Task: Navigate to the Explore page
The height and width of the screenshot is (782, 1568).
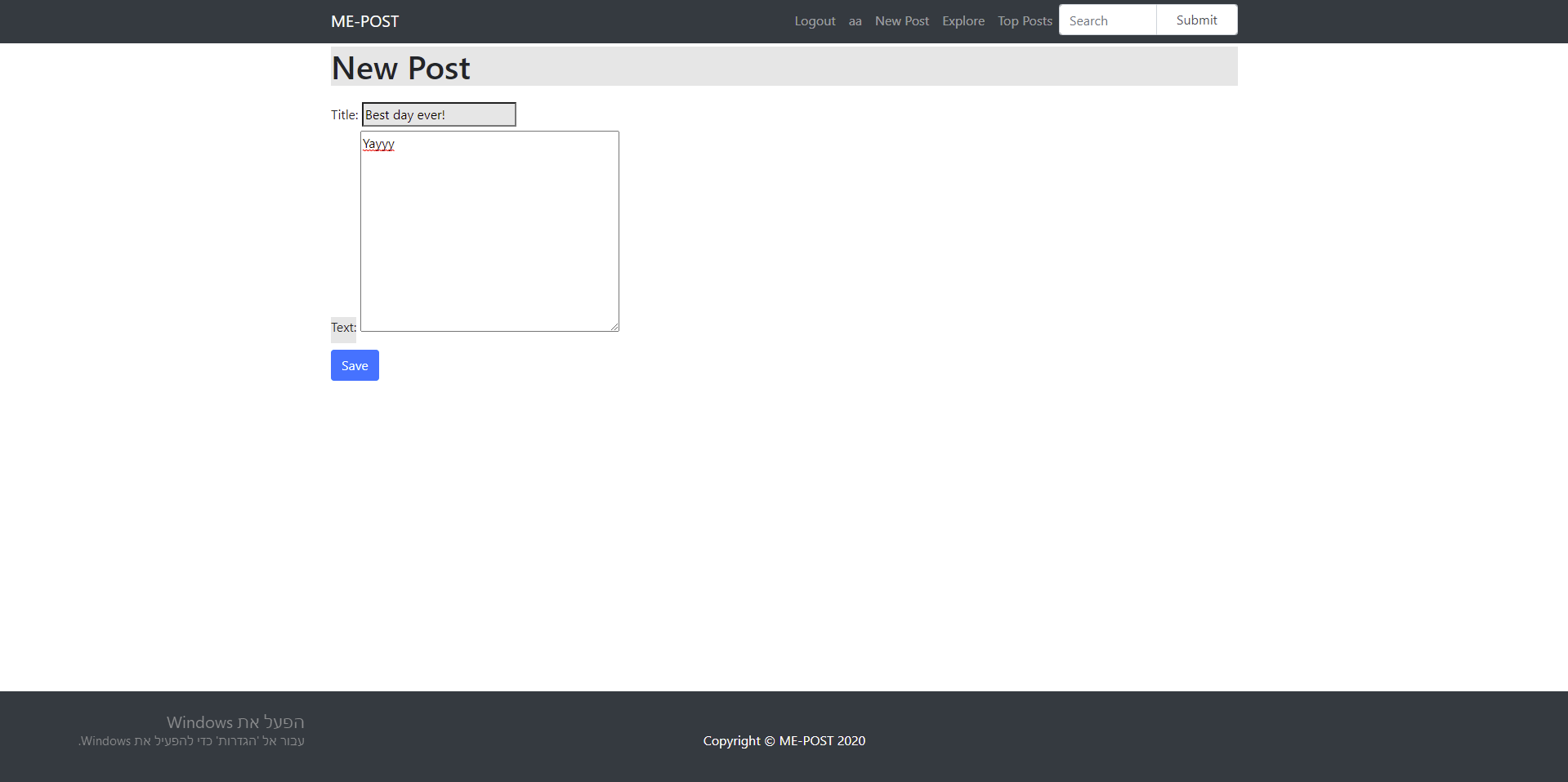Action: pyautogui.click(x=963, y=20)
